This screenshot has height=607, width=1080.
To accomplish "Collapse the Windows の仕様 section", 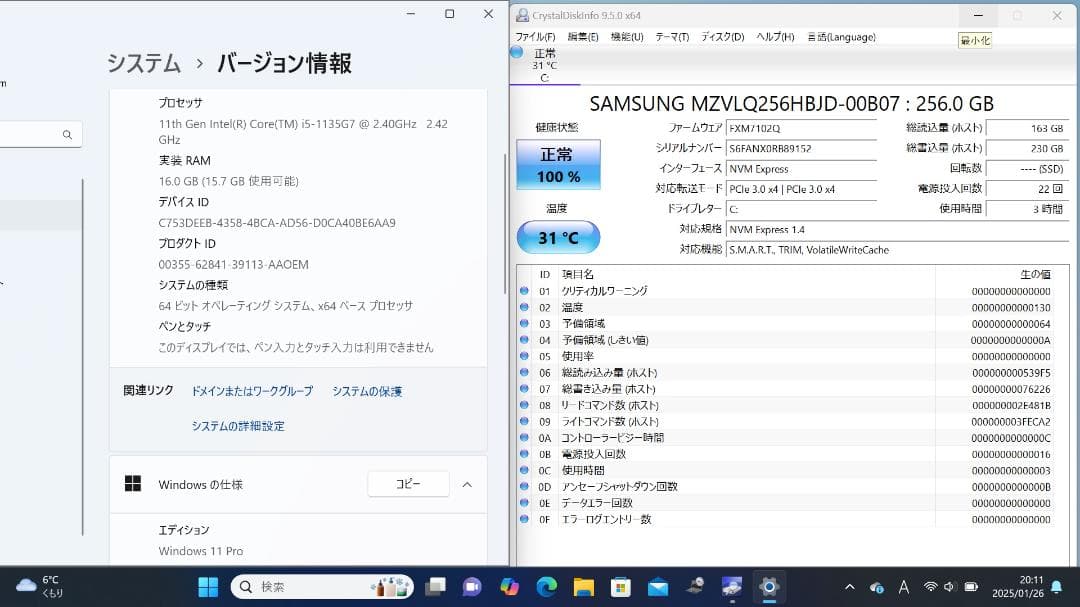I will point(466,484).
